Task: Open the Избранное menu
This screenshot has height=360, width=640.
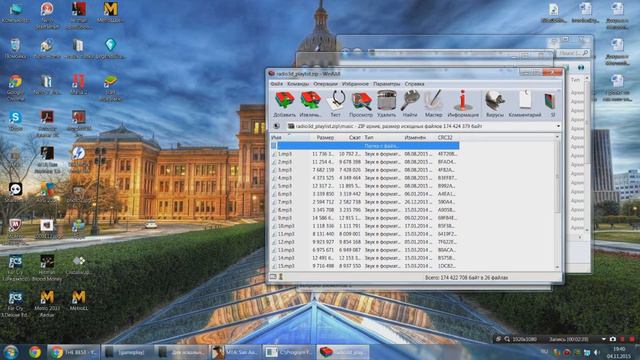Action: 355,84
